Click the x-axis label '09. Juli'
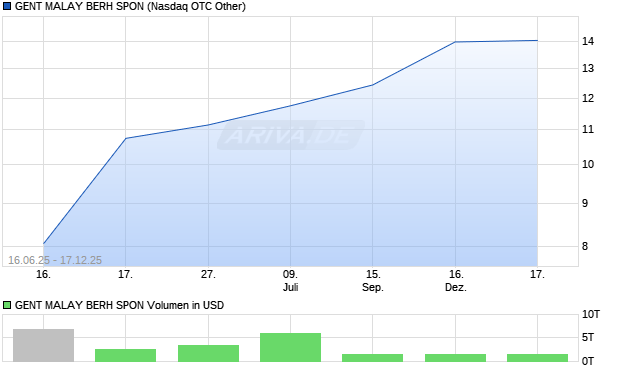 290,281
